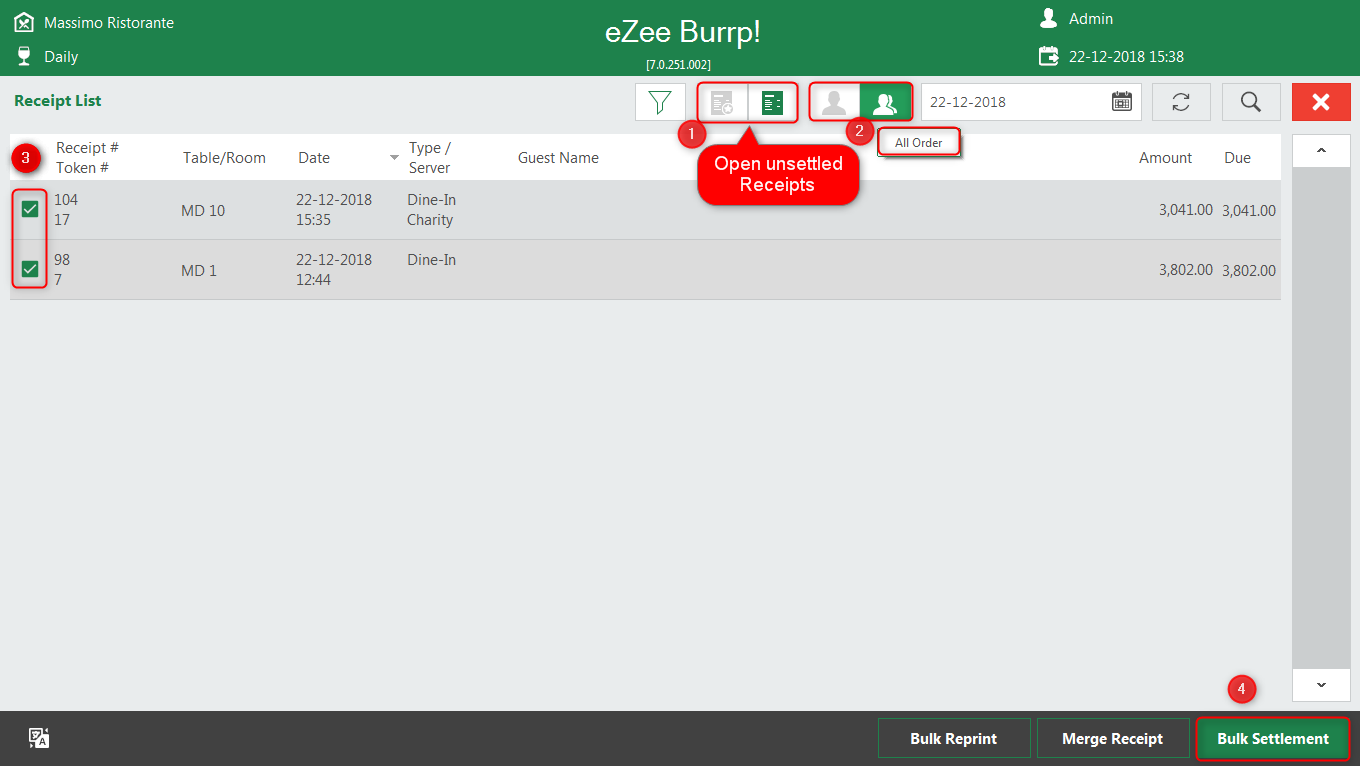Click the Receipt # Token # column header

pyautogui.click(x=87, y=157)
